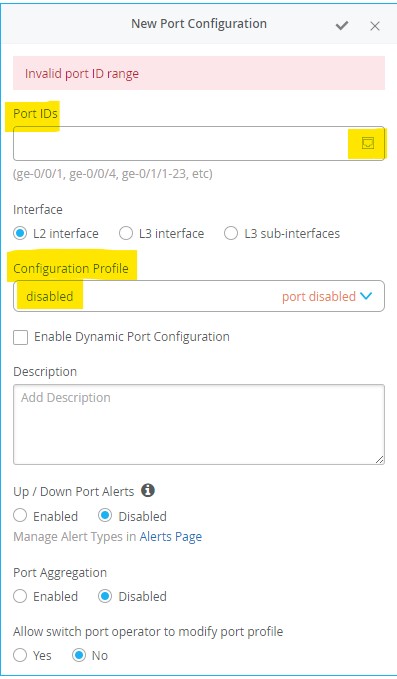
Task: Set Up / Down Port Alerts to Enabled
Action: coord(20,516)
